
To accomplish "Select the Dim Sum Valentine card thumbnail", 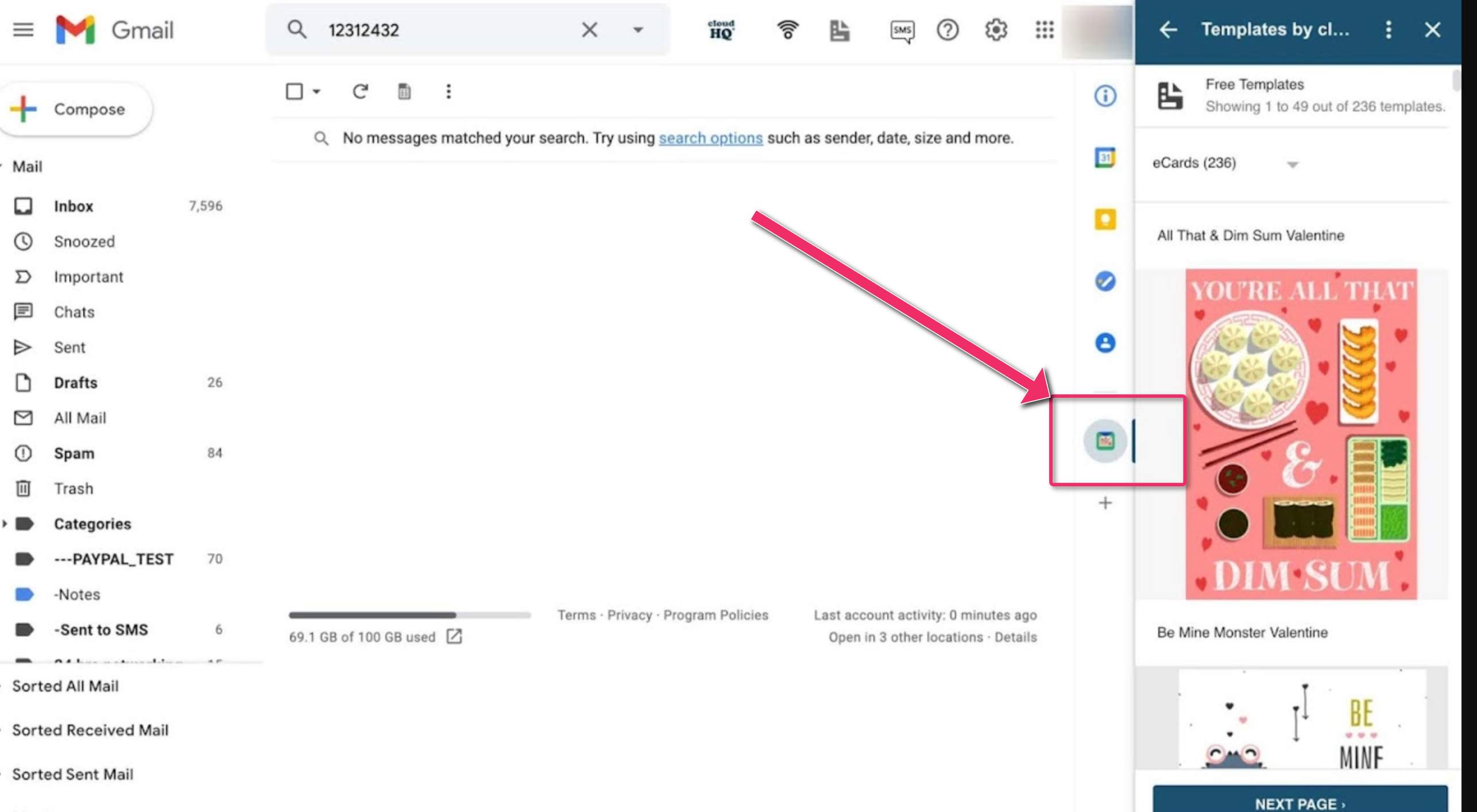I will [x=1301, y=434].
